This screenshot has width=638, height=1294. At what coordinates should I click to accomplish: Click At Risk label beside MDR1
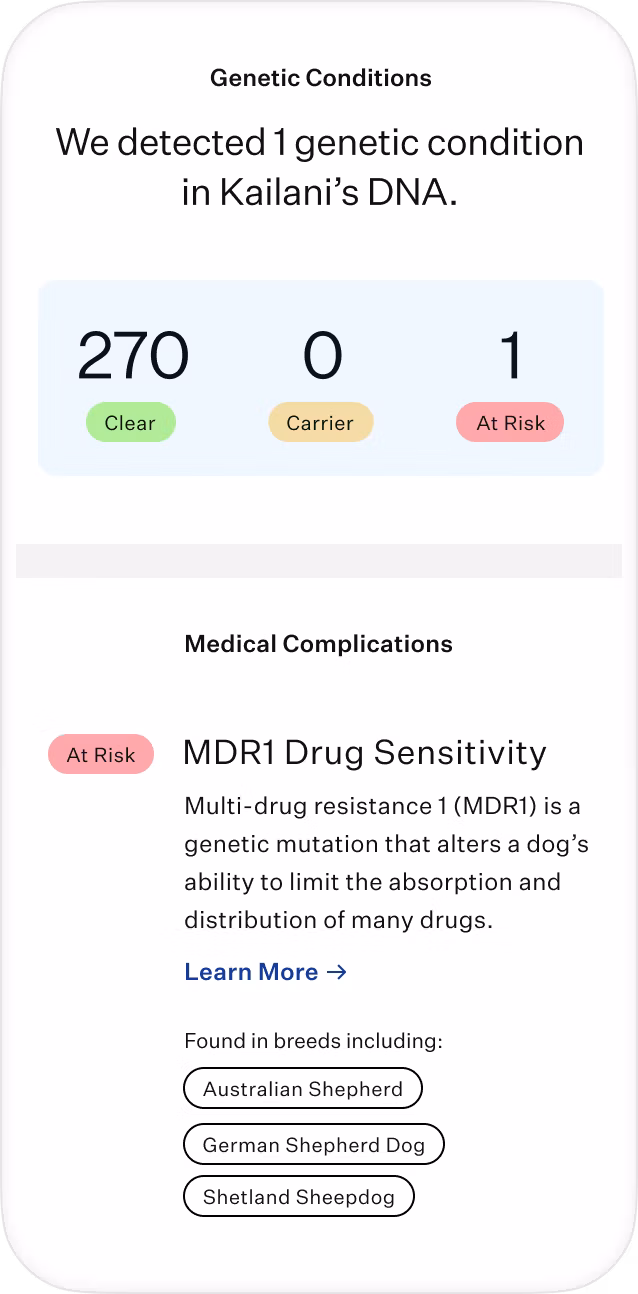pos(101,755)
